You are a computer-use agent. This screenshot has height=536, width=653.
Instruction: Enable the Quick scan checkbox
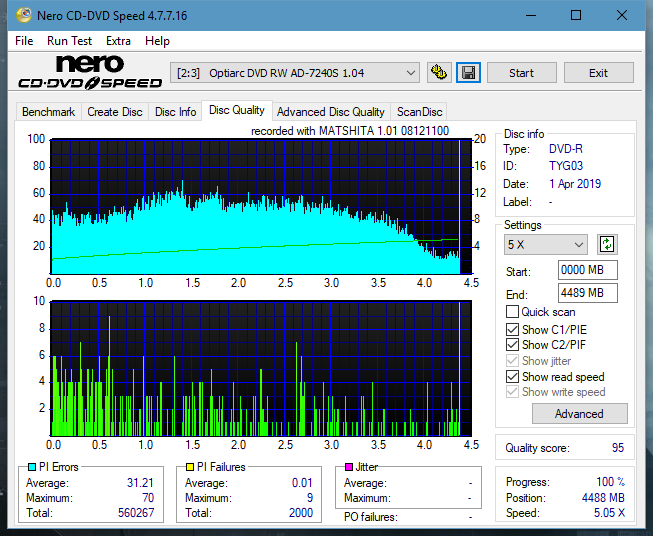click(512, 312)
